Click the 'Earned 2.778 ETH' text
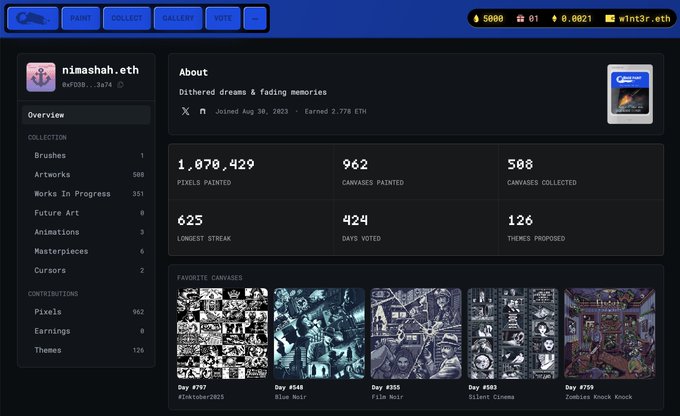 coord(335,111)
